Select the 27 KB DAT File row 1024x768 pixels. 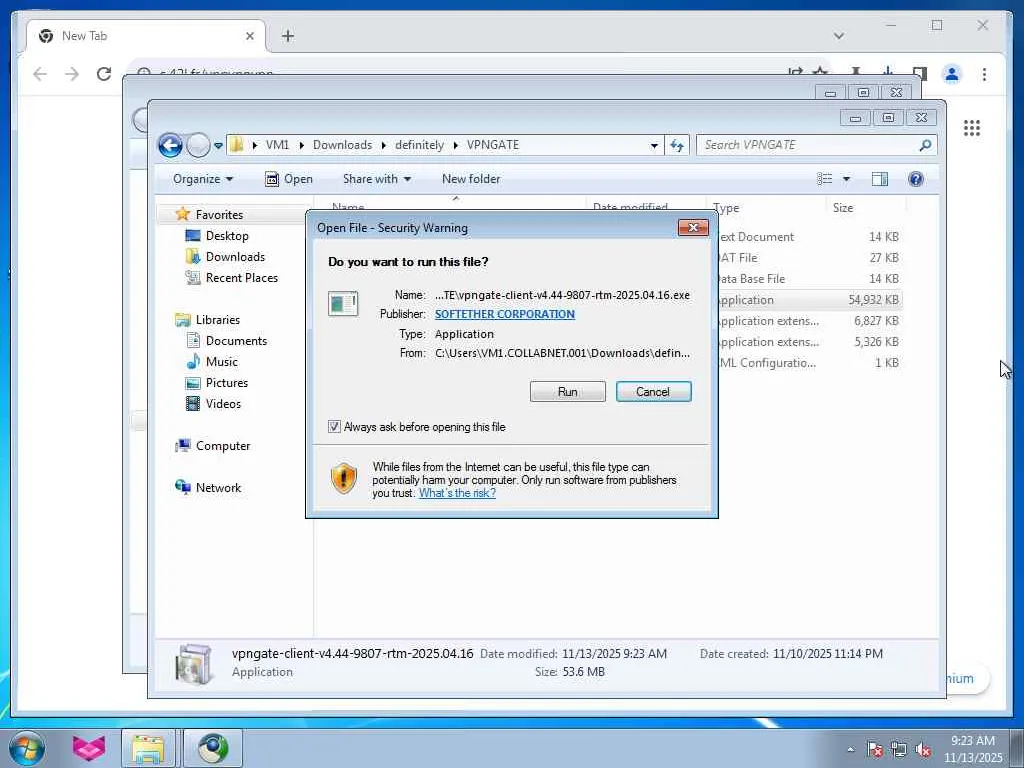pyautogui.click(x=810, y=258)
